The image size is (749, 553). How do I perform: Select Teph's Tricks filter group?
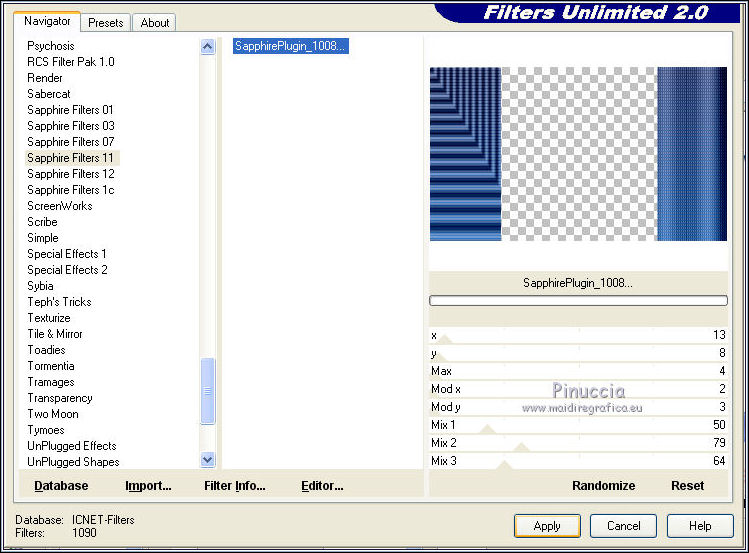coord(59,302)
